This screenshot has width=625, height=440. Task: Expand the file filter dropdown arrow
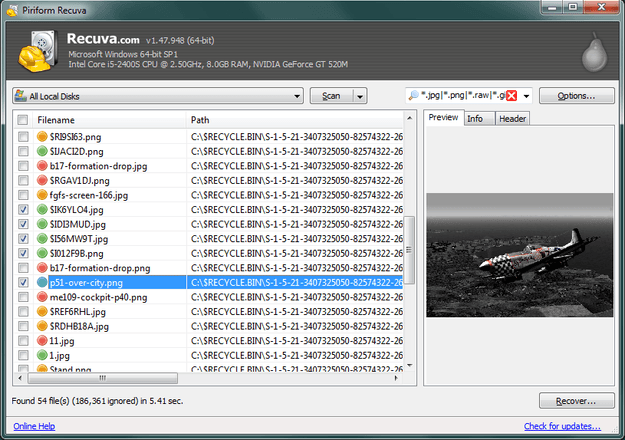pyautogui.click(x=526, y=96)
